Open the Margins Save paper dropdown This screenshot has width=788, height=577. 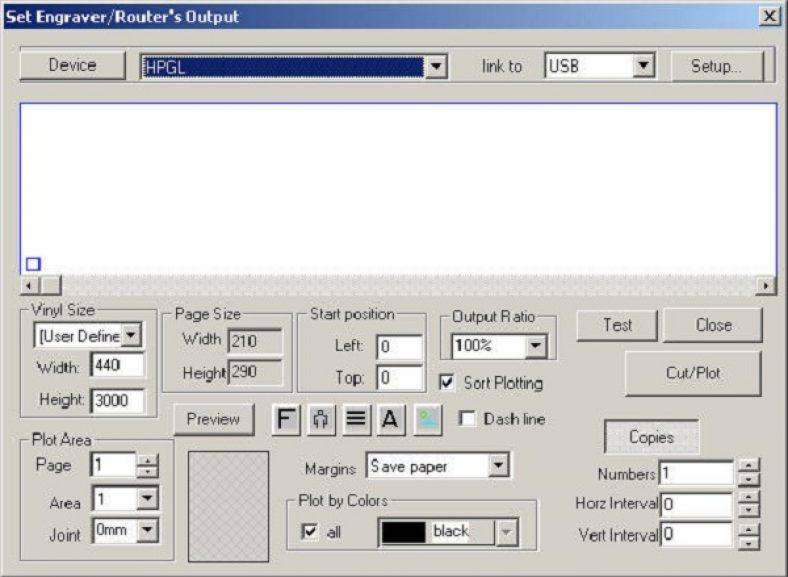coord(498,466)
